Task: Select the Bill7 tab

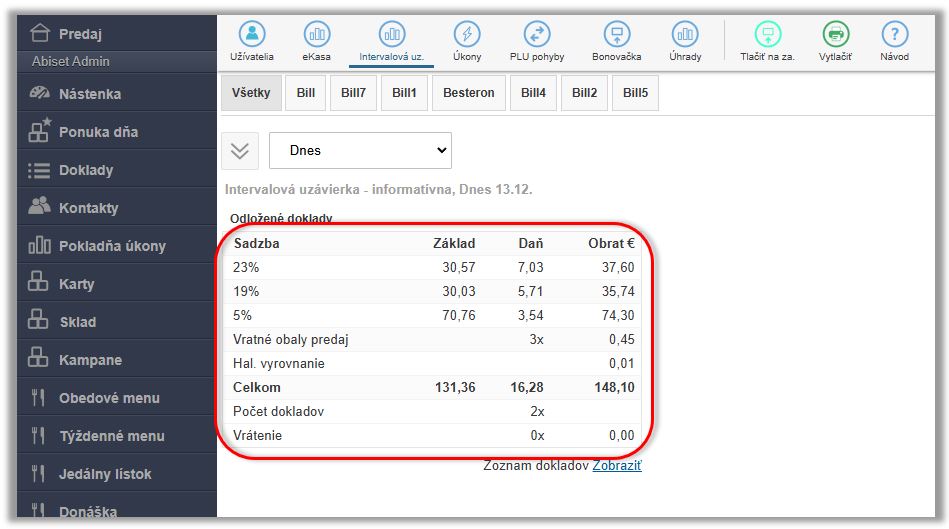Action: [x=353, y=93]
